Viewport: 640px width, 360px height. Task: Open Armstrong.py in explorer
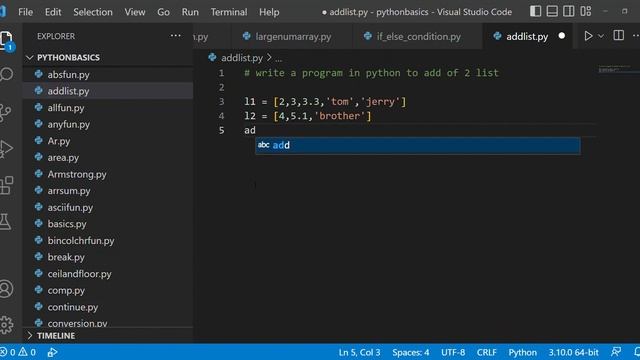pyautogui.click(x=108, y=174)
